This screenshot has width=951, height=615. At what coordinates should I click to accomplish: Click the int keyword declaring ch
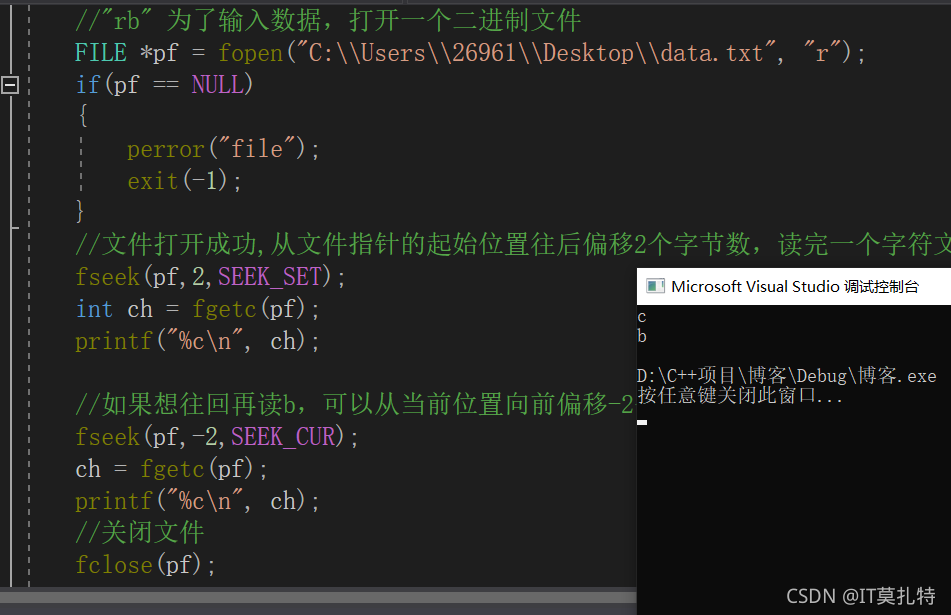click(95, 309)
